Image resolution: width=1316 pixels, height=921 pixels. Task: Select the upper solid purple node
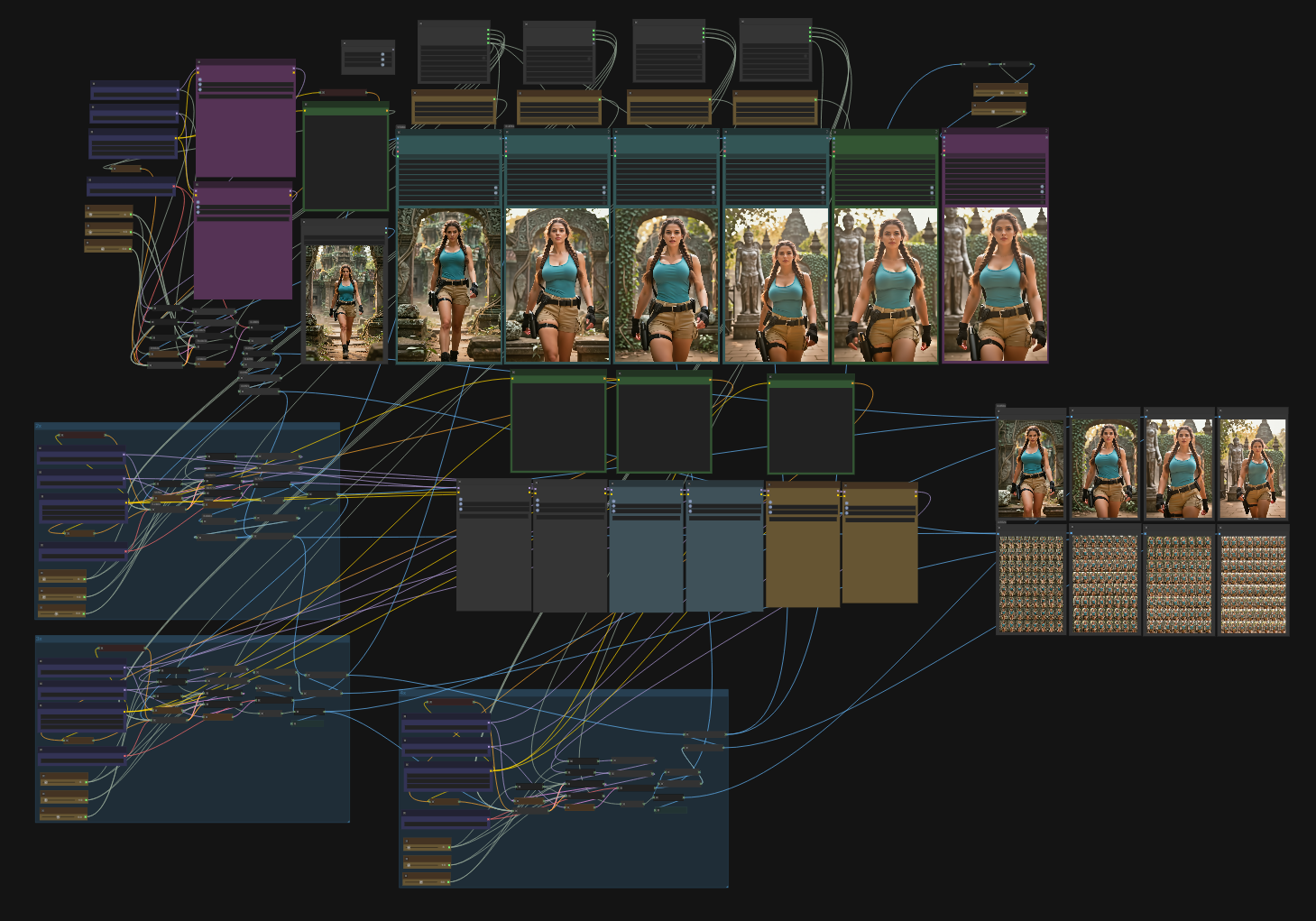(246, 118)
